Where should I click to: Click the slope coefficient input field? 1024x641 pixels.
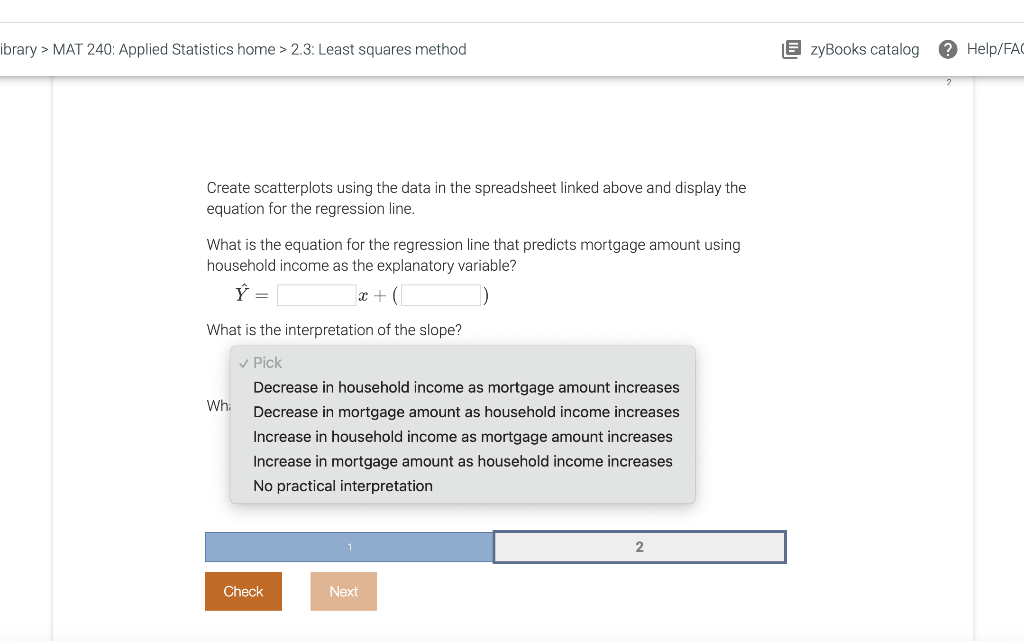point(315,294)
